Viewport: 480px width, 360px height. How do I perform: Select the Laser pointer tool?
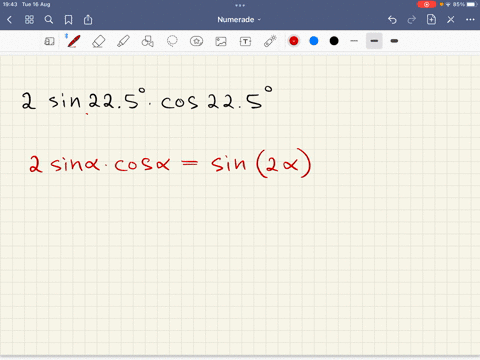pyautogui.click(x=270, y=41)
